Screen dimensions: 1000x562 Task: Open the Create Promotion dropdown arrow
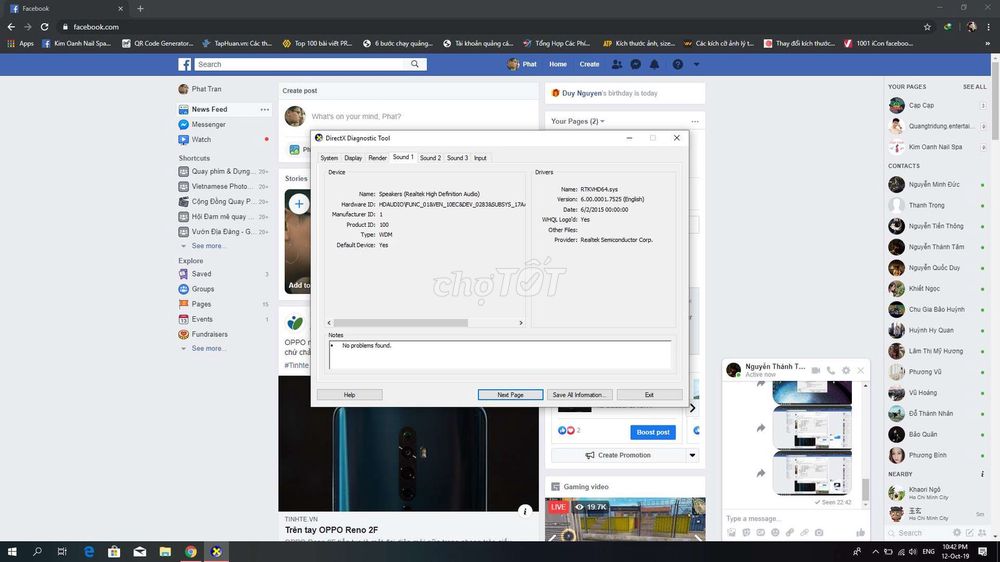[x=692, y=455]
